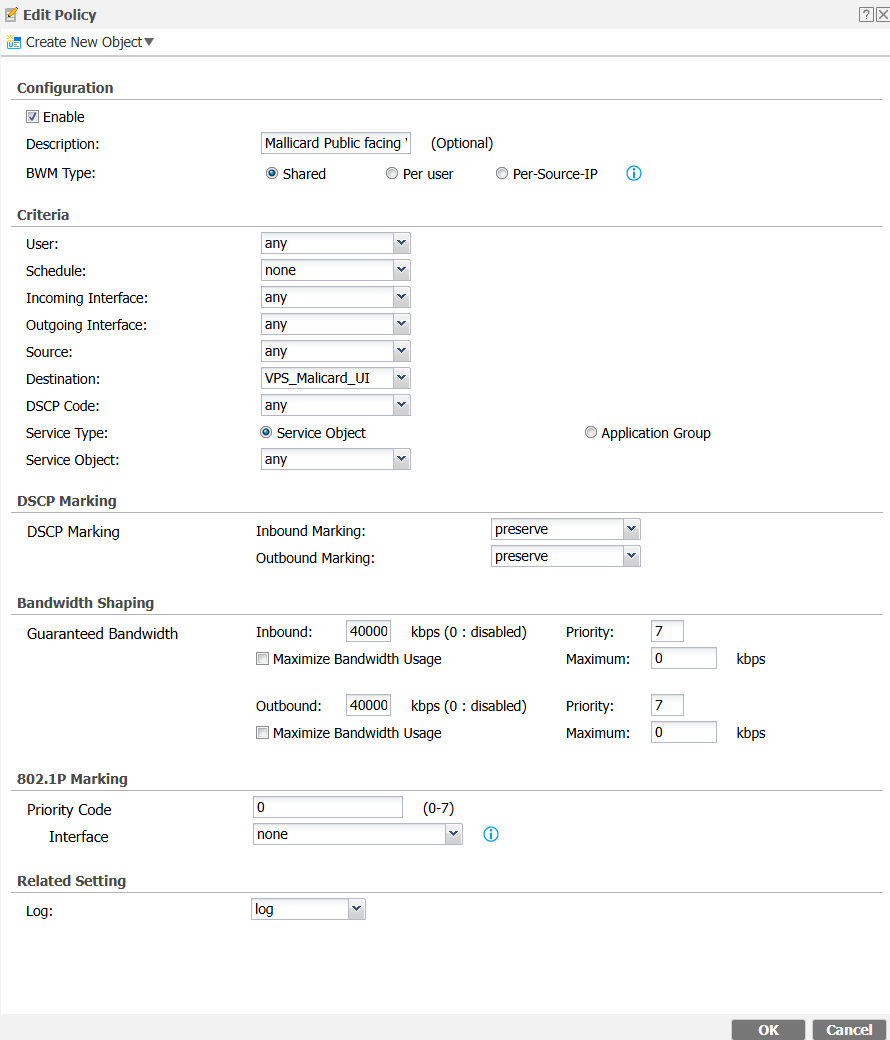Open the Create New Object menu

[90, 42]
